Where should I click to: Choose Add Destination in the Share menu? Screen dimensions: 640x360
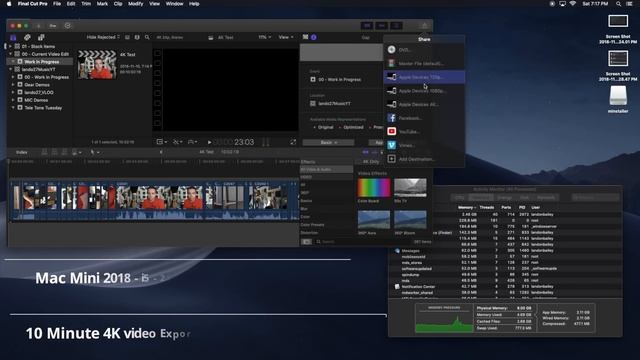424,159
